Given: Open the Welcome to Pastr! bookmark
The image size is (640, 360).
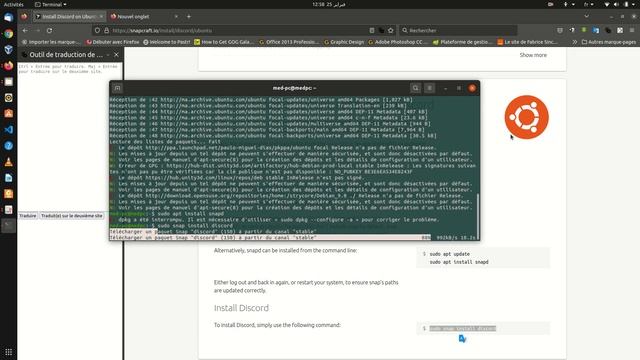Looking at the screenshot, I should 167,42.
